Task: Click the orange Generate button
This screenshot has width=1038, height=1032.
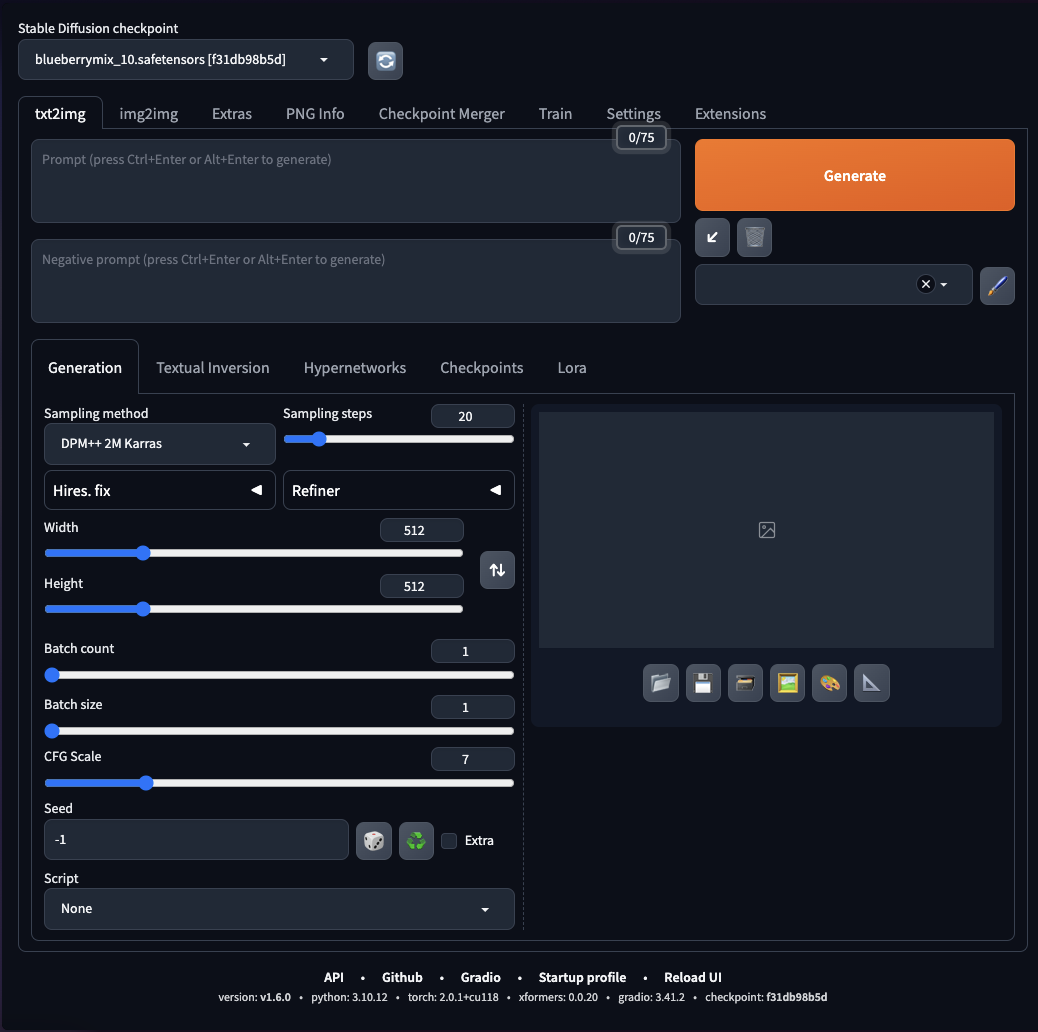Action: pos(855,175)
